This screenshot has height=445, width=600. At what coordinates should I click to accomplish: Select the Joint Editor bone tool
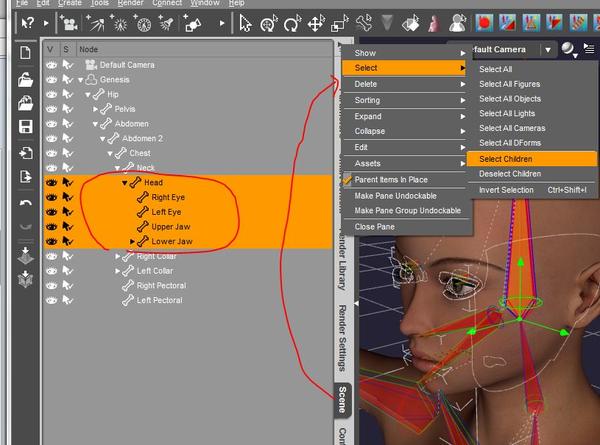[x=364, y=24]
